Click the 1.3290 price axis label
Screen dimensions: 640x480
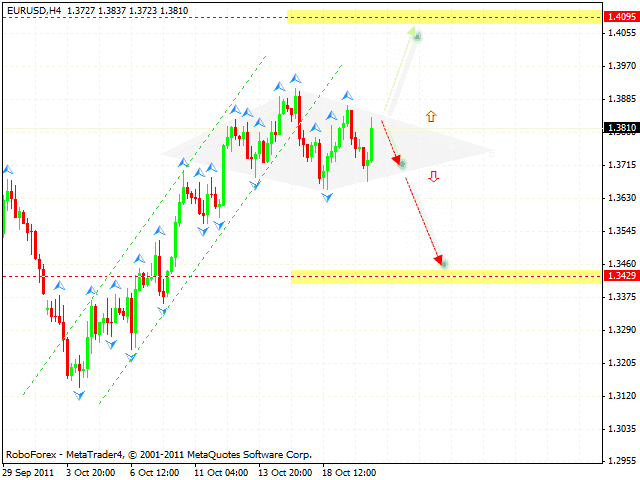coord(622,330)
